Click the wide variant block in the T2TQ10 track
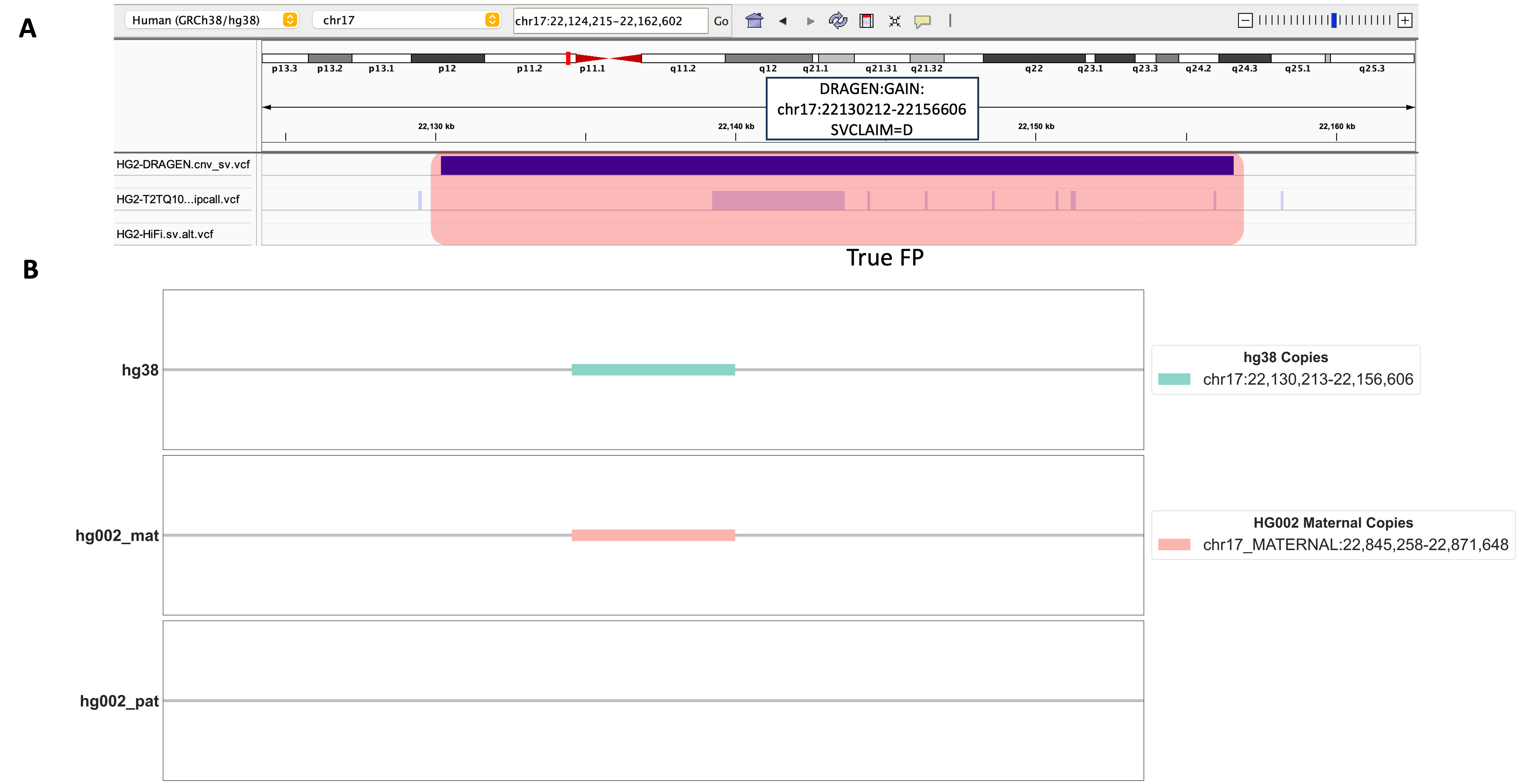The height and width of the screenshot is (784, 1519). click(x=778, y=201)
